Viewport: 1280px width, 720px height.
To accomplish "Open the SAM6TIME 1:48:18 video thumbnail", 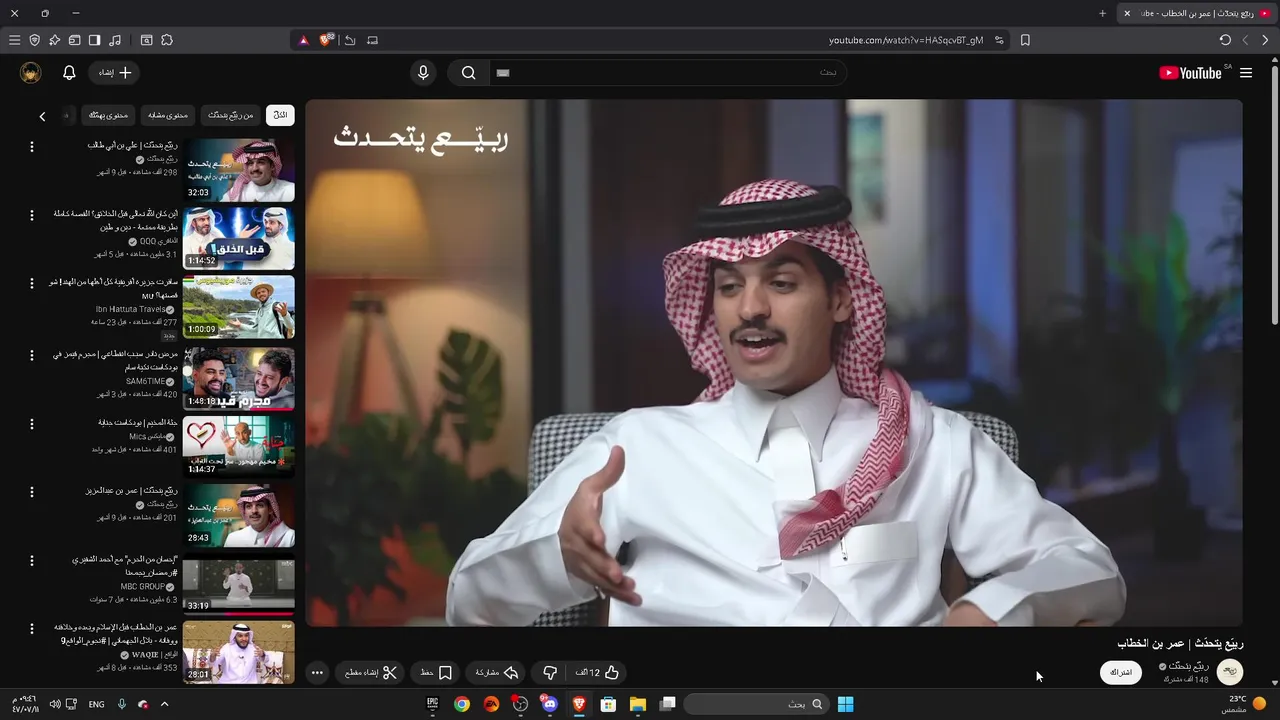I will tap(238, 378).
